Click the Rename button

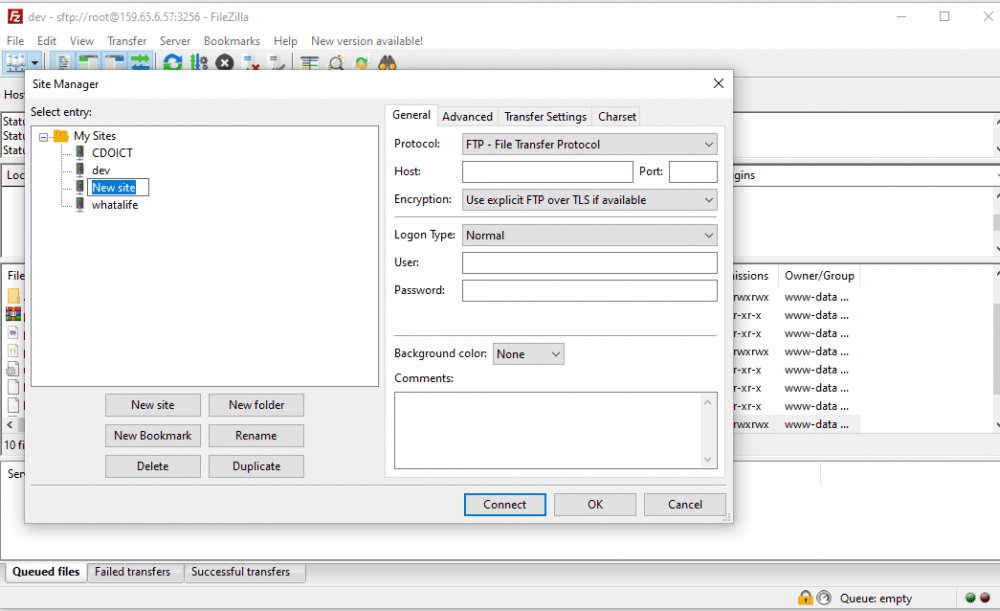[256, 436]
